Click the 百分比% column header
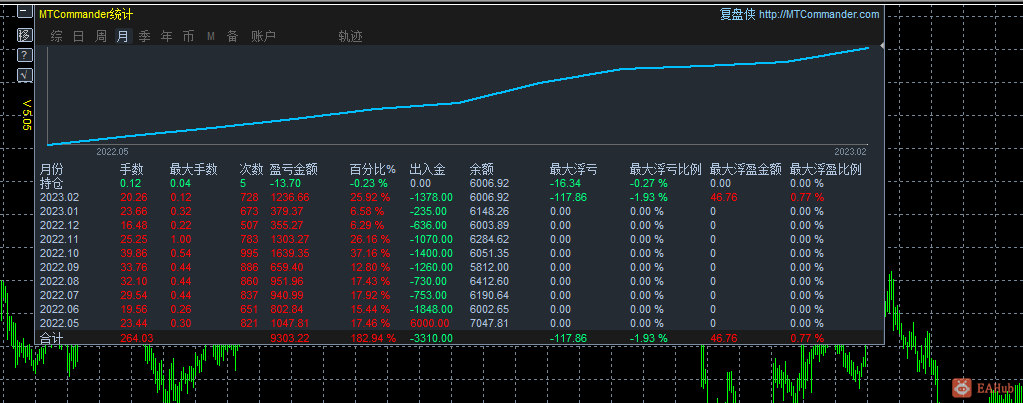 point(371,170)
